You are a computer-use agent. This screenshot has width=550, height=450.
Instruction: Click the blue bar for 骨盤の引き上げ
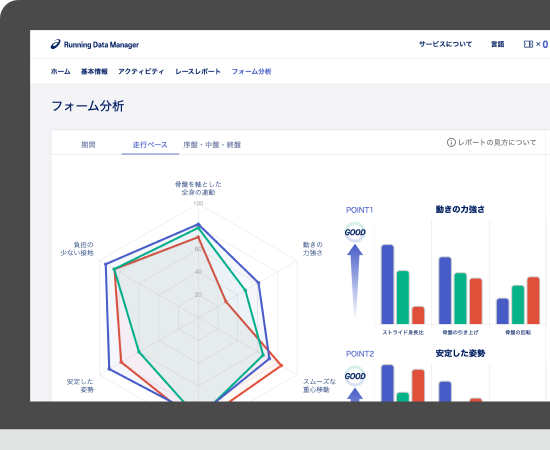[x=445, y=290]
